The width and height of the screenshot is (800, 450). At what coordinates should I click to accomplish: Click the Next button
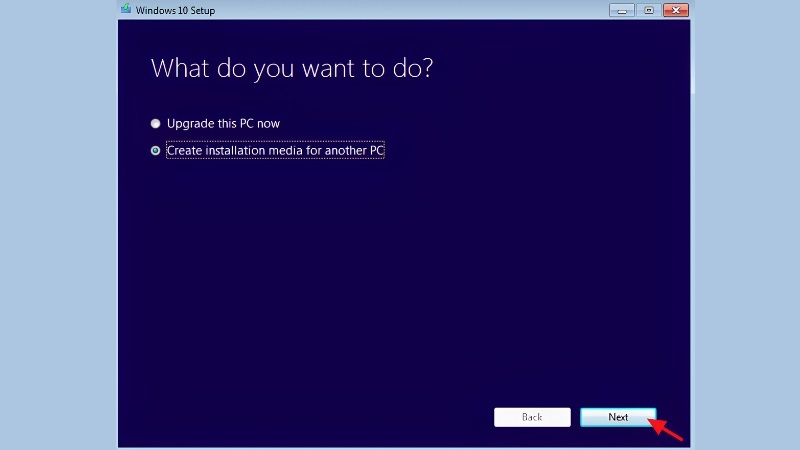click(618, 417)
